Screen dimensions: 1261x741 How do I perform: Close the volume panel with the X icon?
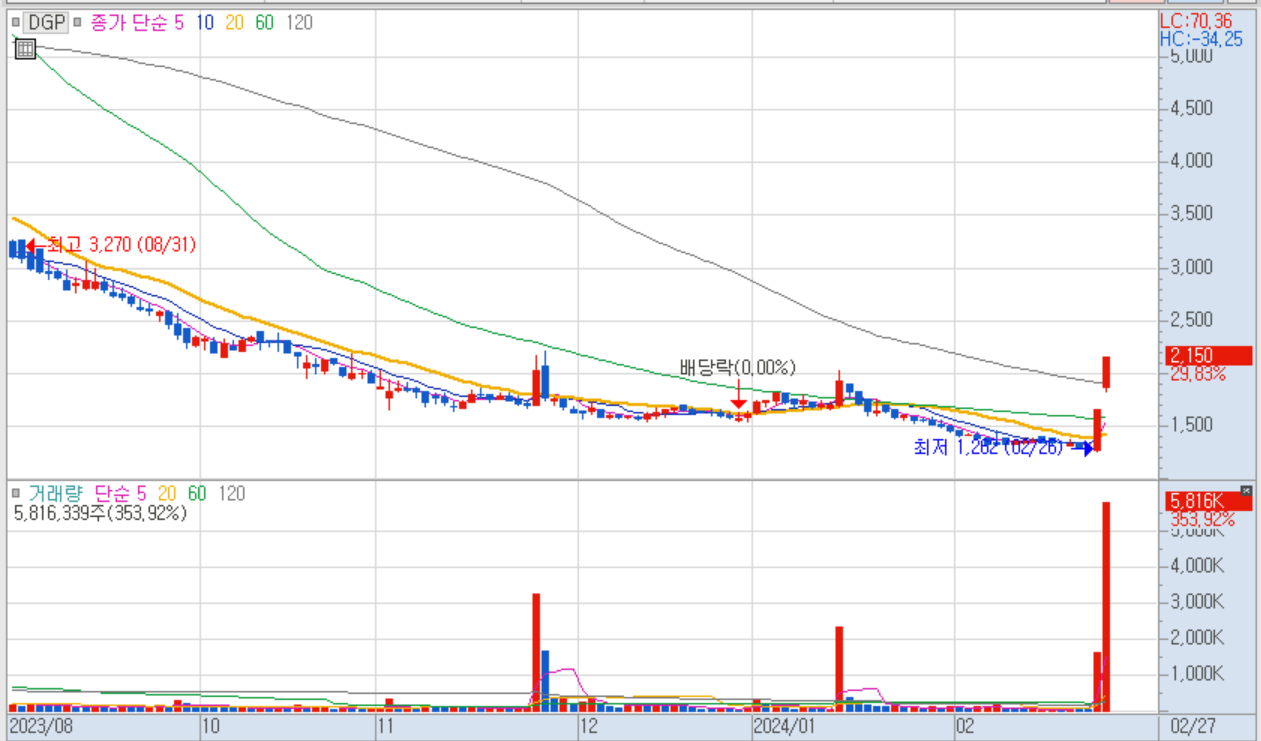1245,490
